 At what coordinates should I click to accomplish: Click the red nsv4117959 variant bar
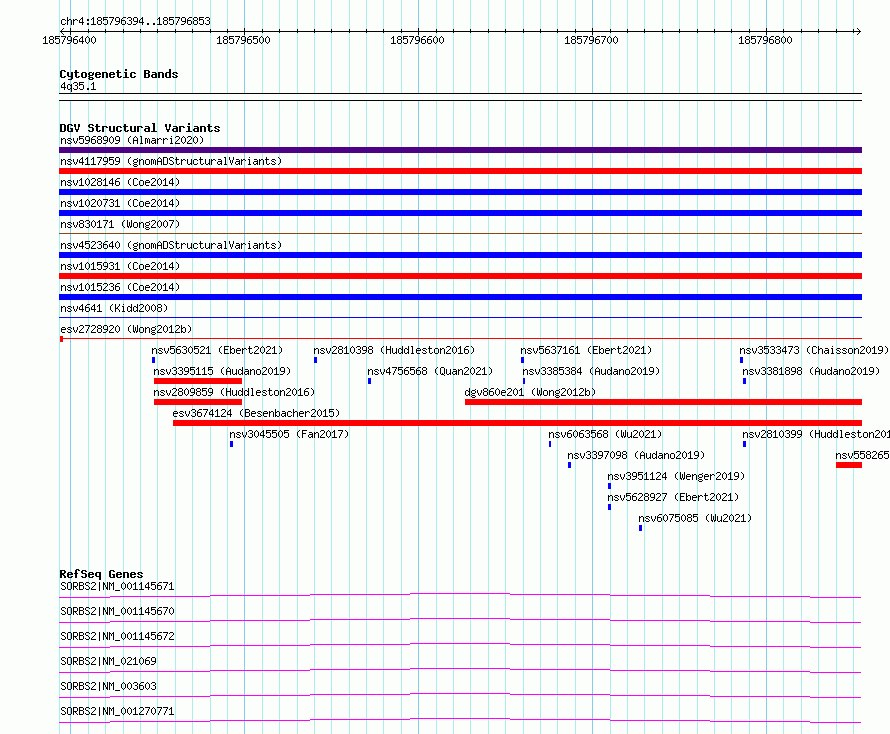pyautogui.click(x=460, y=171)
